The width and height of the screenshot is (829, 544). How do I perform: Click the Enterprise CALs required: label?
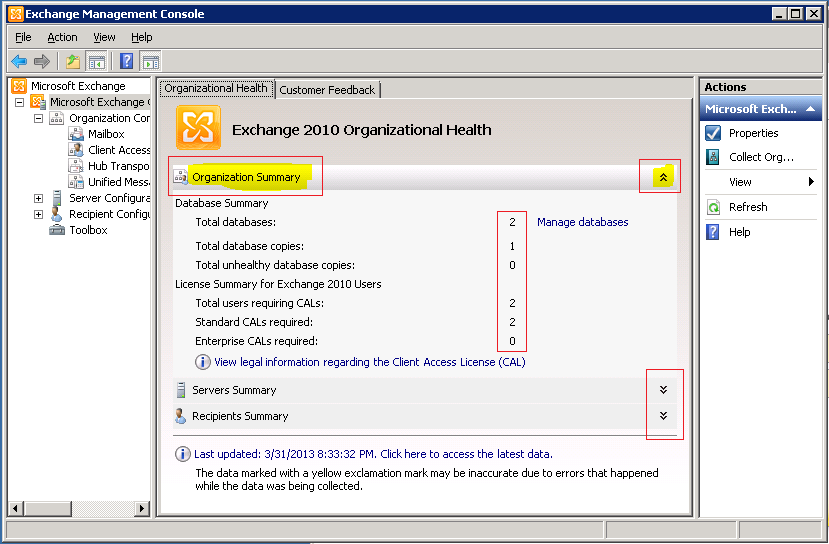(x=256, y=341)
